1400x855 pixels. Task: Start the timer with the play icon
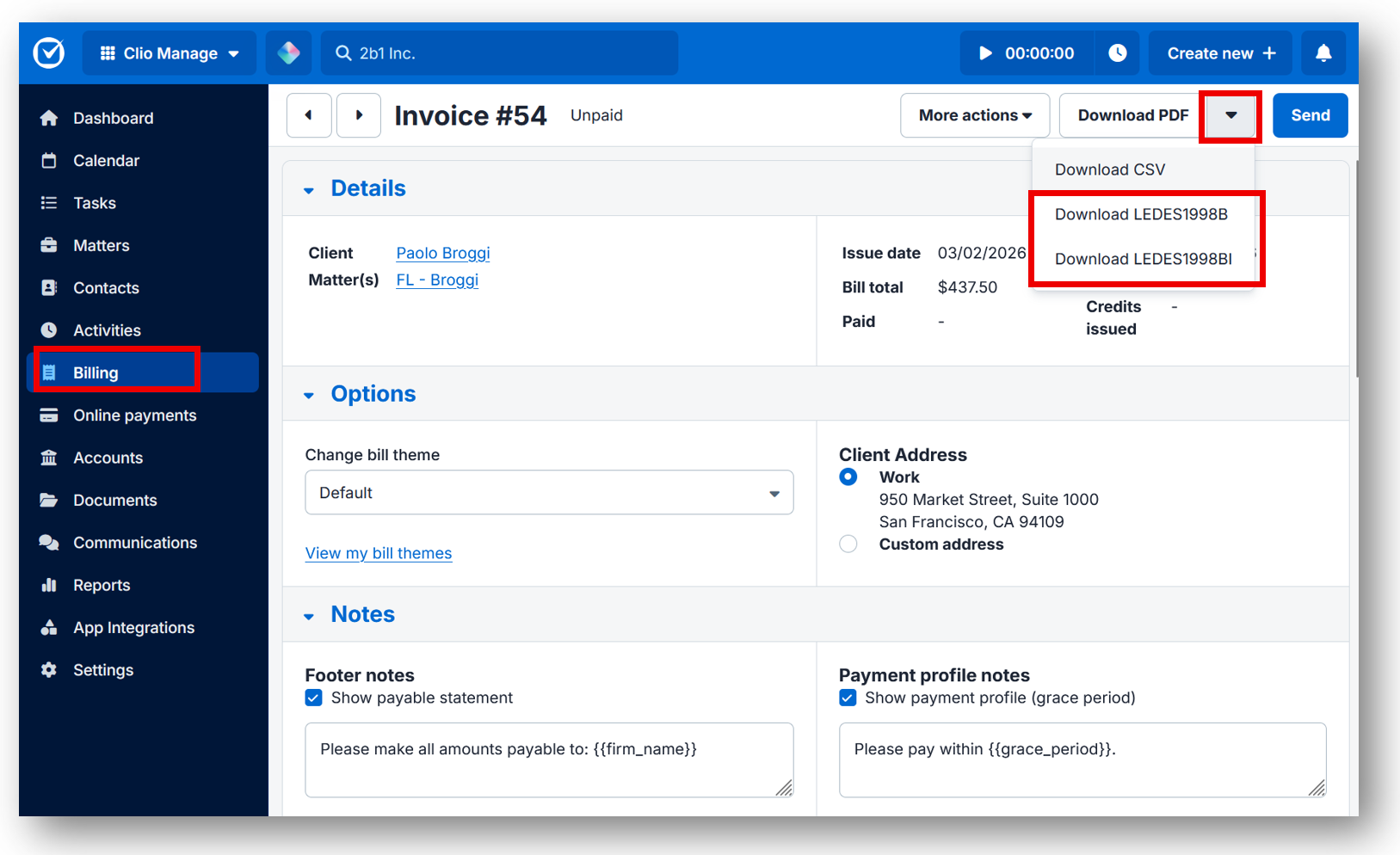(985, 52)
